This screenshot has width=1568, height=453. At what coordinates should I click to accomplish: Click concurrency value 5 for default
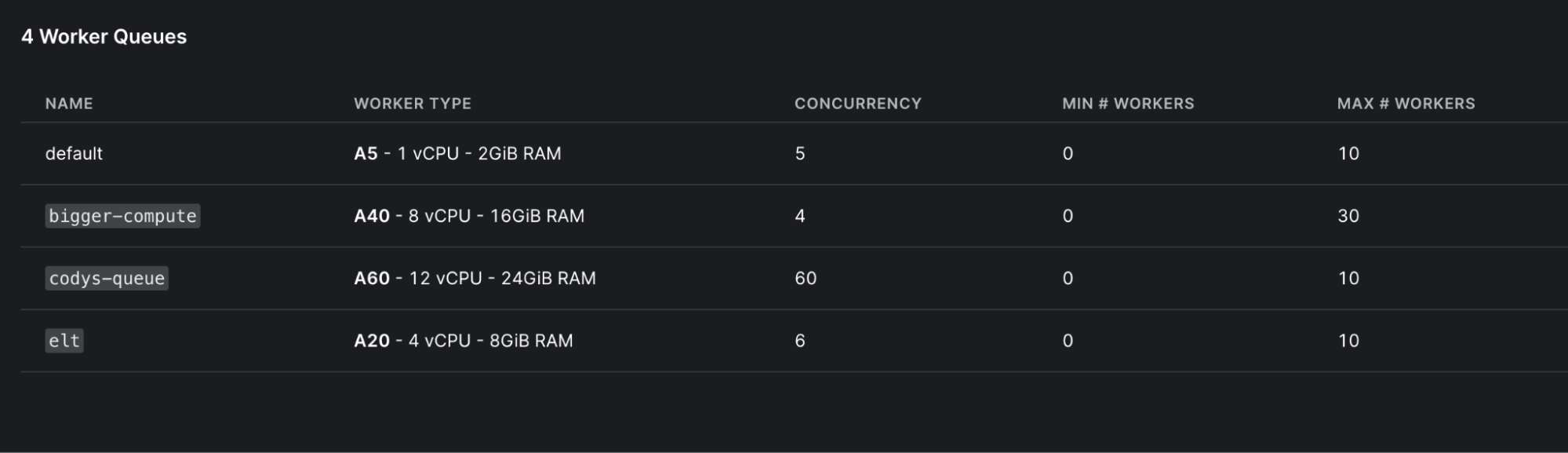(x=800, y=154)
